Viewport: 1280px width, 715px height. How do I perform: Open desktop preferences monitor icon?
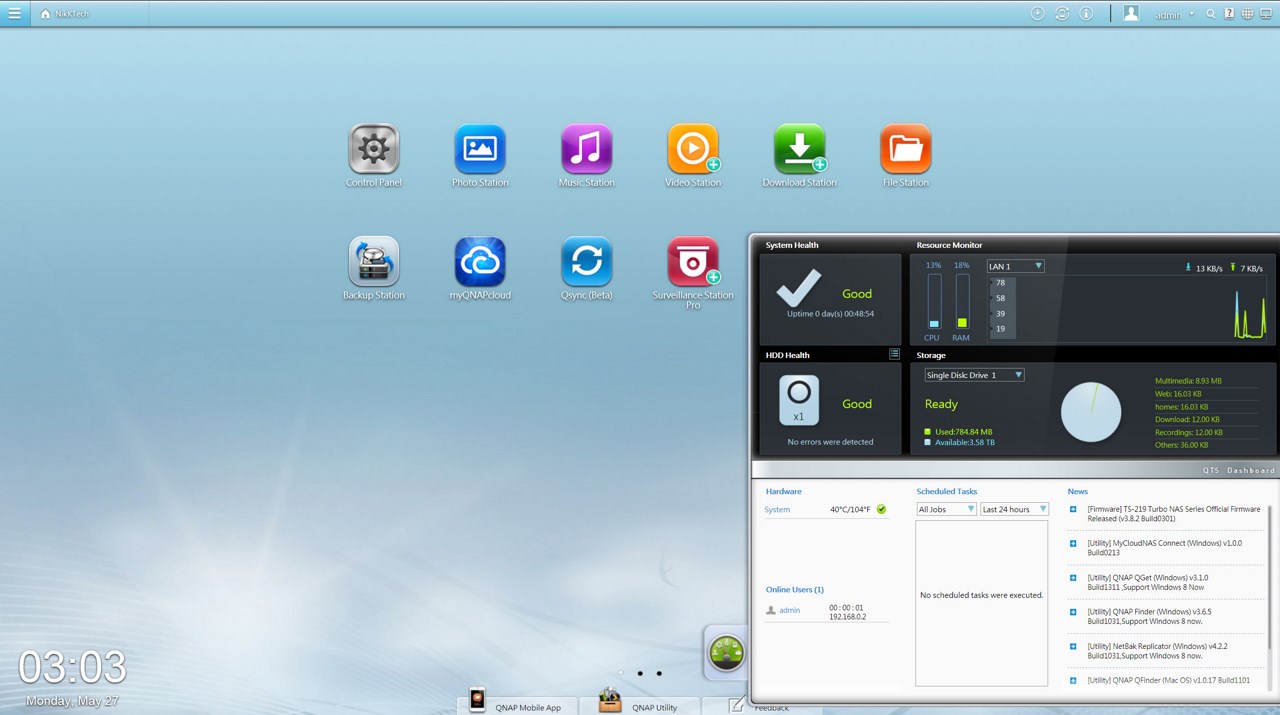click(1266, 14)
